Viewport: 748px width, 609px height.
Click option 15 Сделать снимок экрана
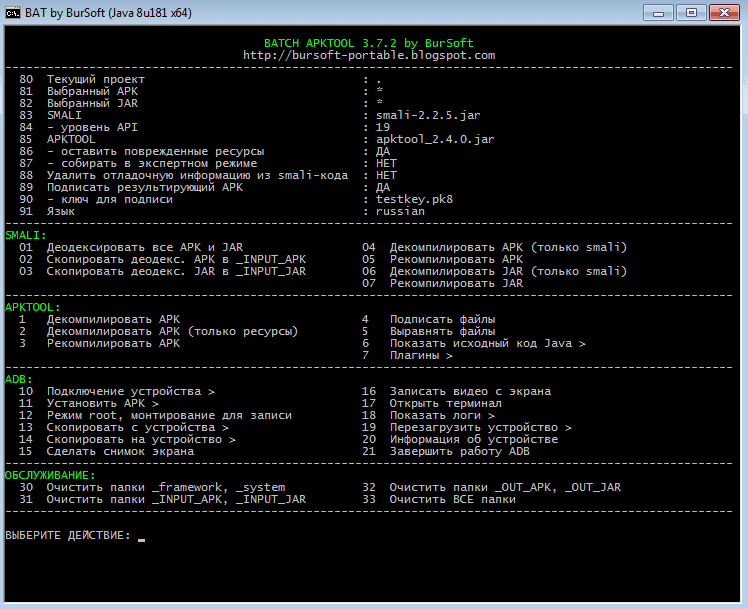pyautogui.click(x=106, y=451)
